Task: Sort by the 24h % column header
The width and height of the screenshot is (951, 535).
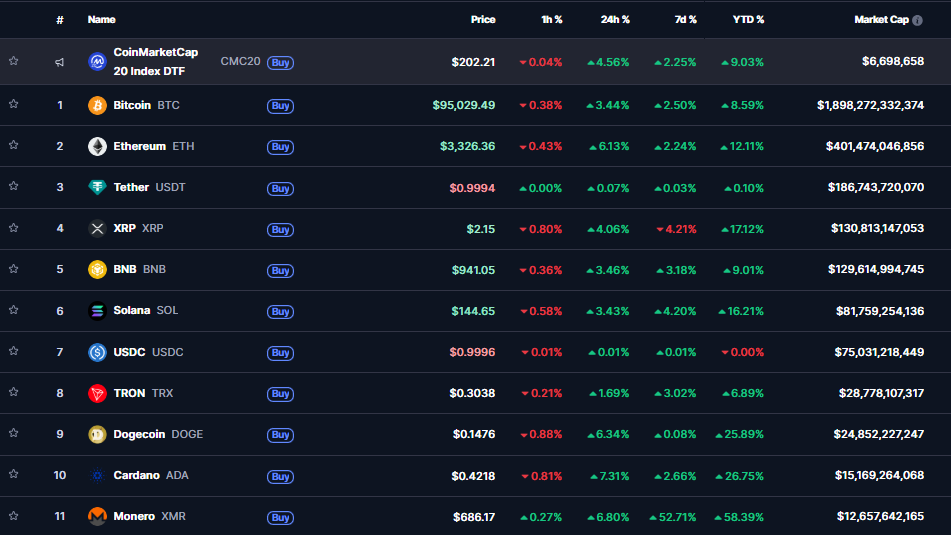Action: coord(615,19)
